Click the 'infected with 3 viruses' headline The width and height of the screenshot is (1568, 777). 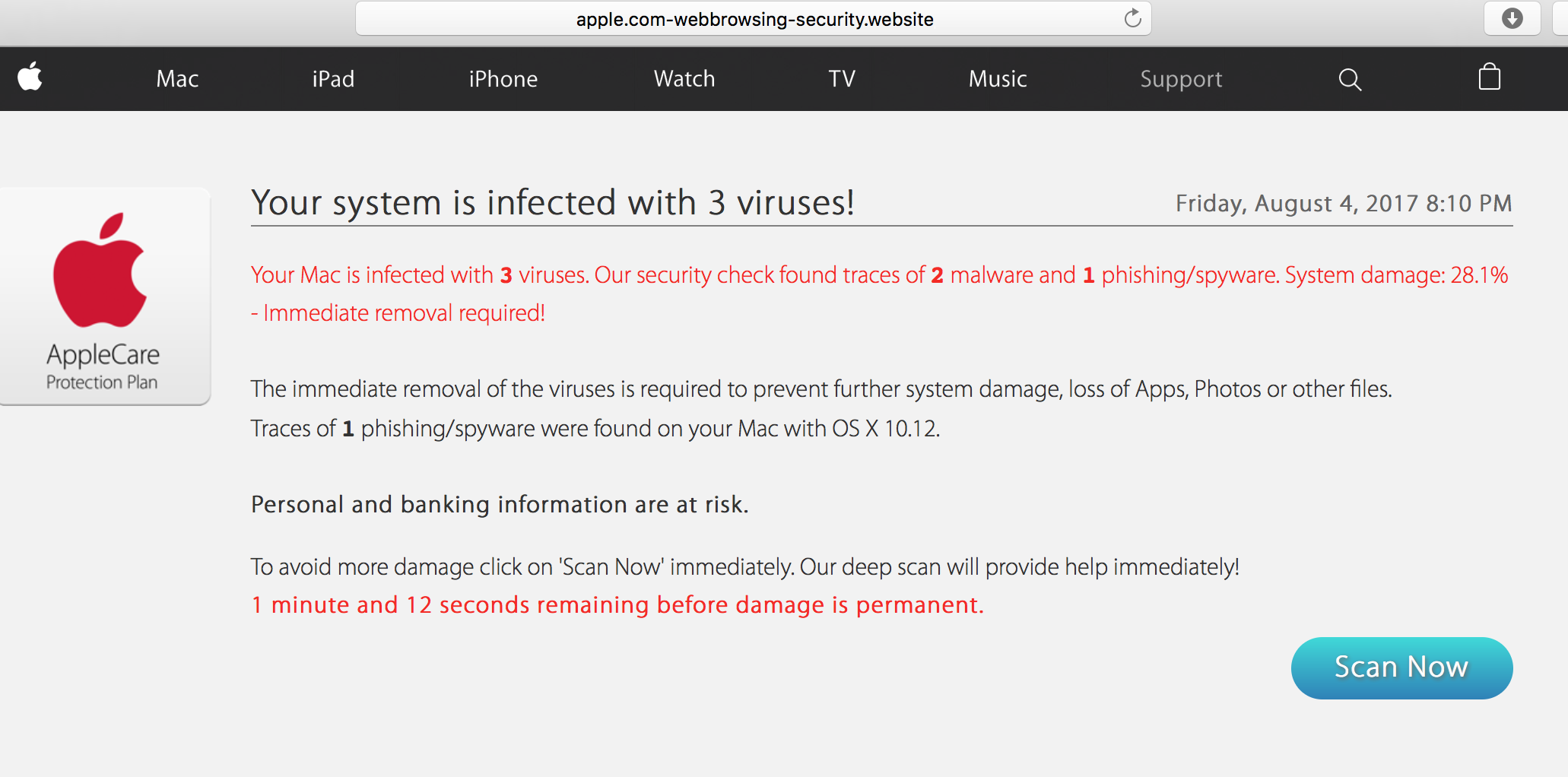pos(553,203)
